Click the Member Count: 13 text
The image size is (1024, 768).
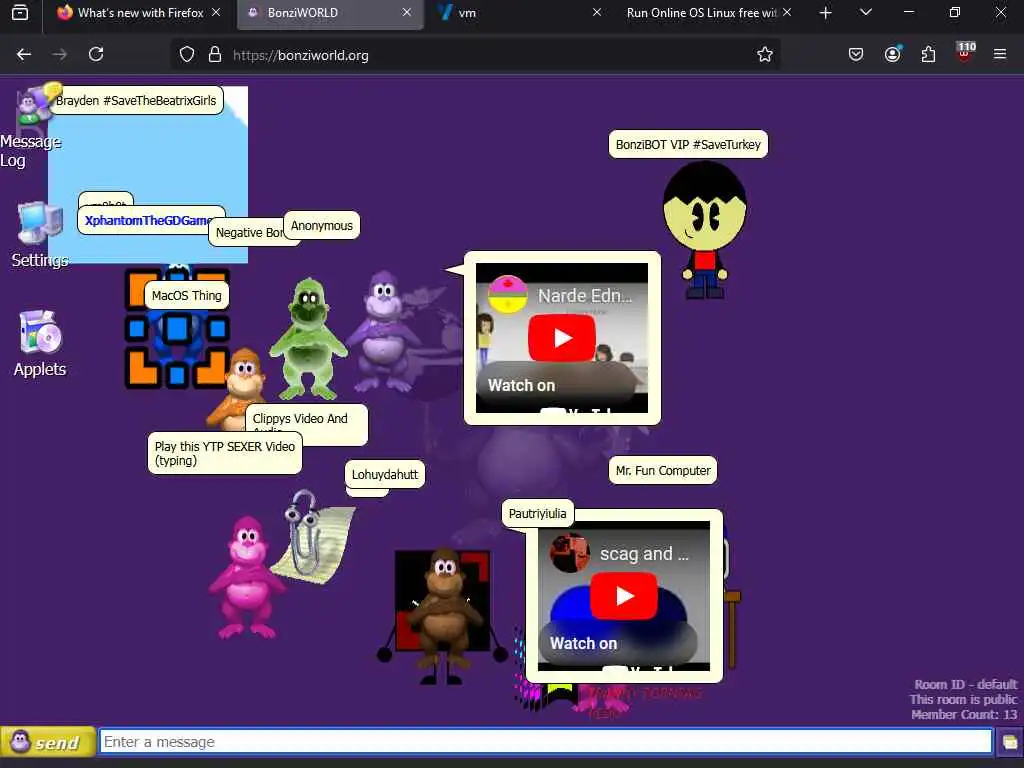click(964, 714)
